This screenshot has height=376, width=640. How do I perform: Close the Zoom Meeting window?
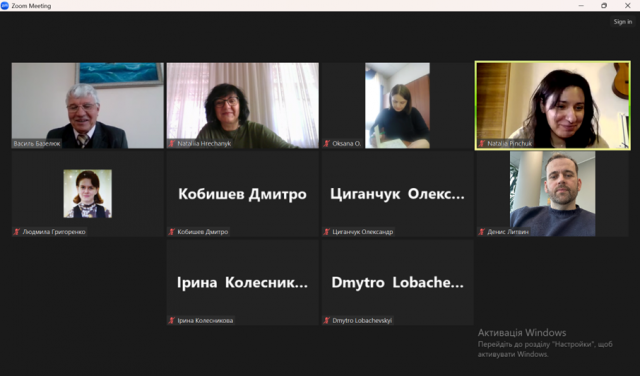628,5
